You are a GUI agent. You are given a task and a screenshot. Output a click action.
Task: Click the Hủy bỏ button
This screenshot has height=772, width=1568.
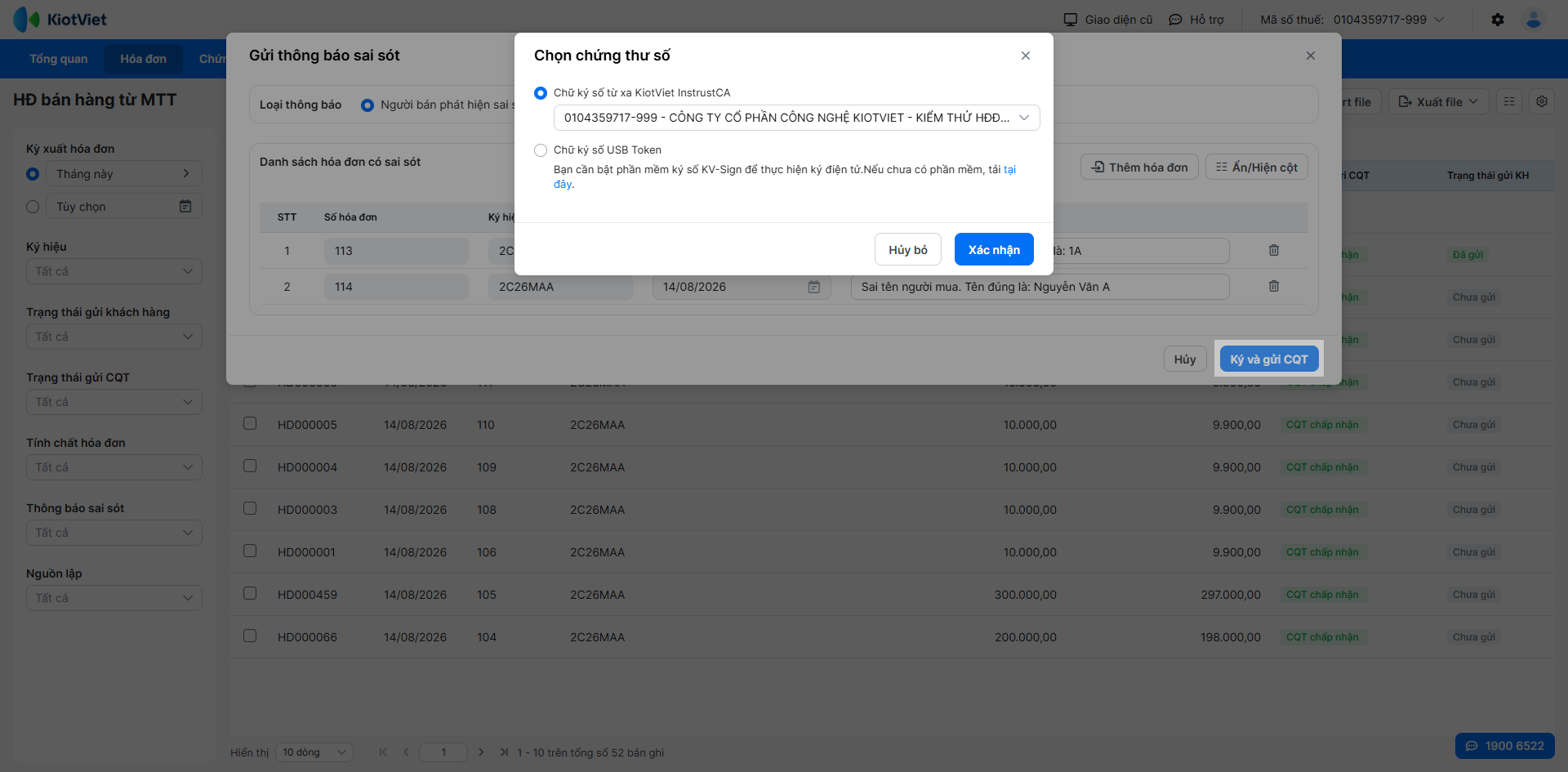coord(908,250)
